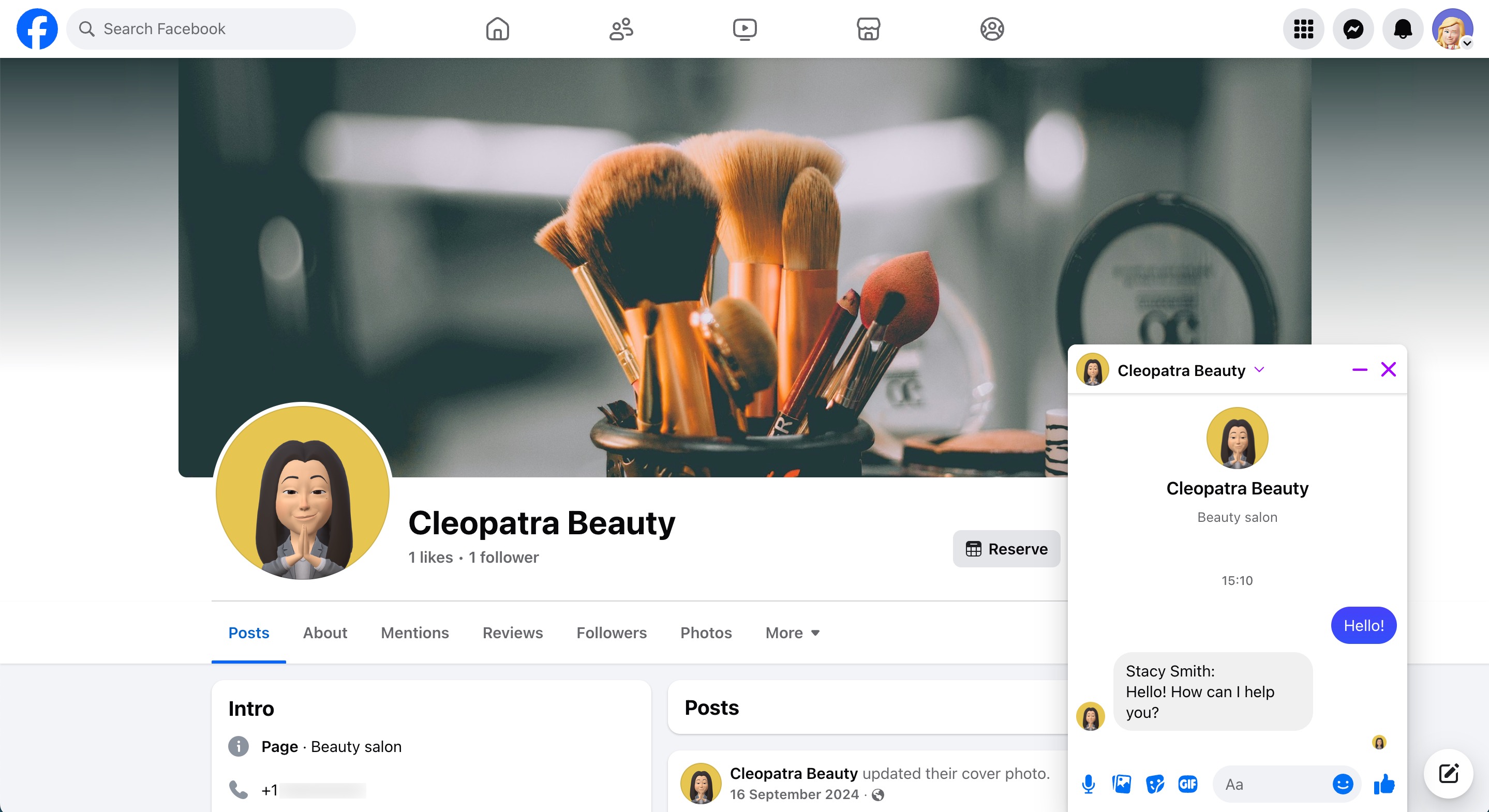Open the Watch video icon

pos(744,29)
